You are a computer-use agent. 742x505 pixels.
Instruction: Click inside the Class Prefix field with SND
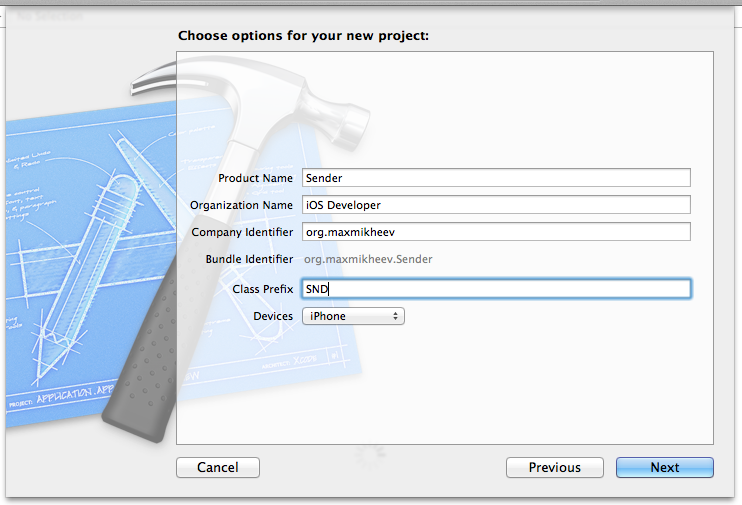[496, 289]
